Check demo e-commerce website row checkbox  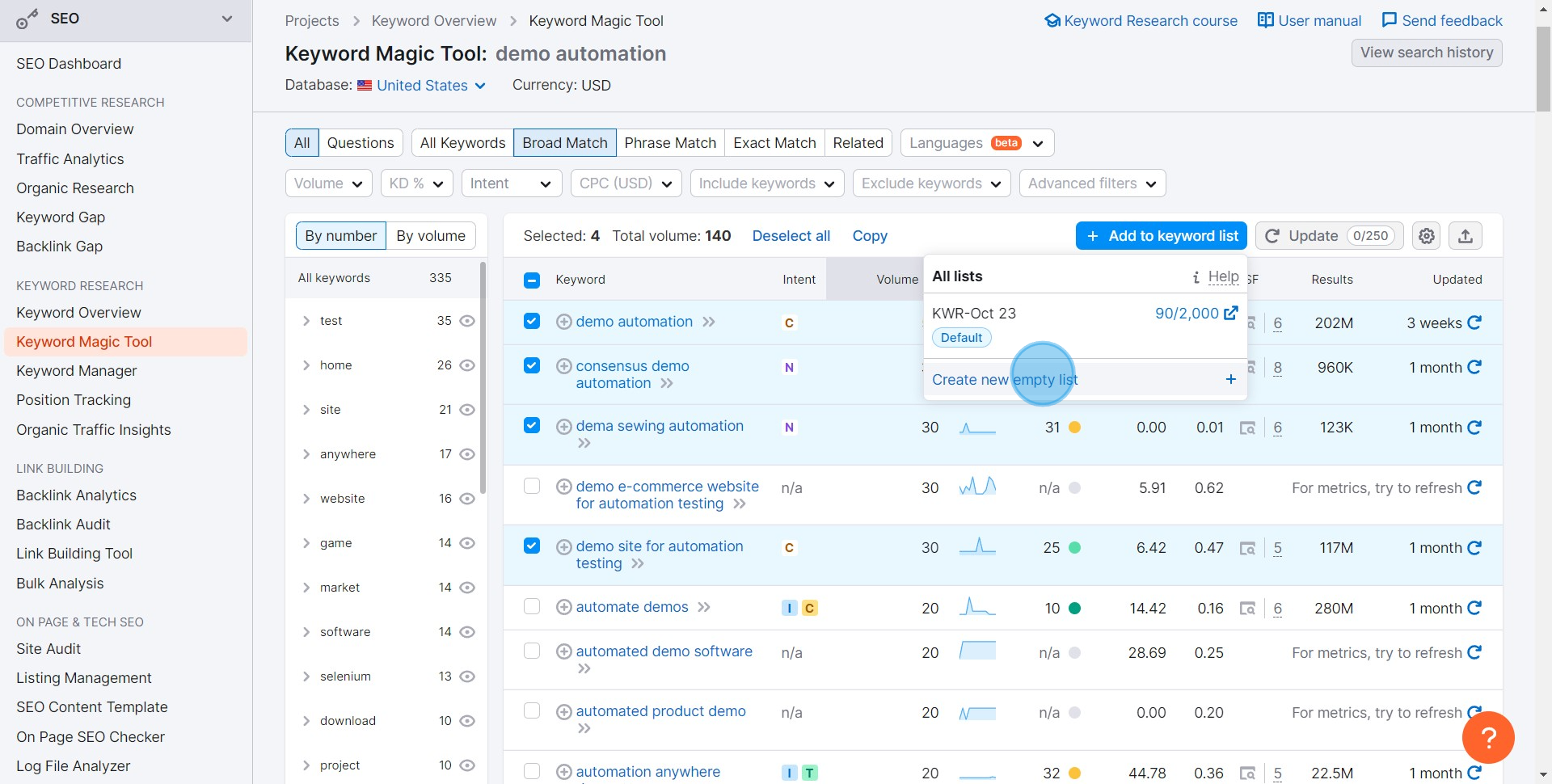(531, 486)
